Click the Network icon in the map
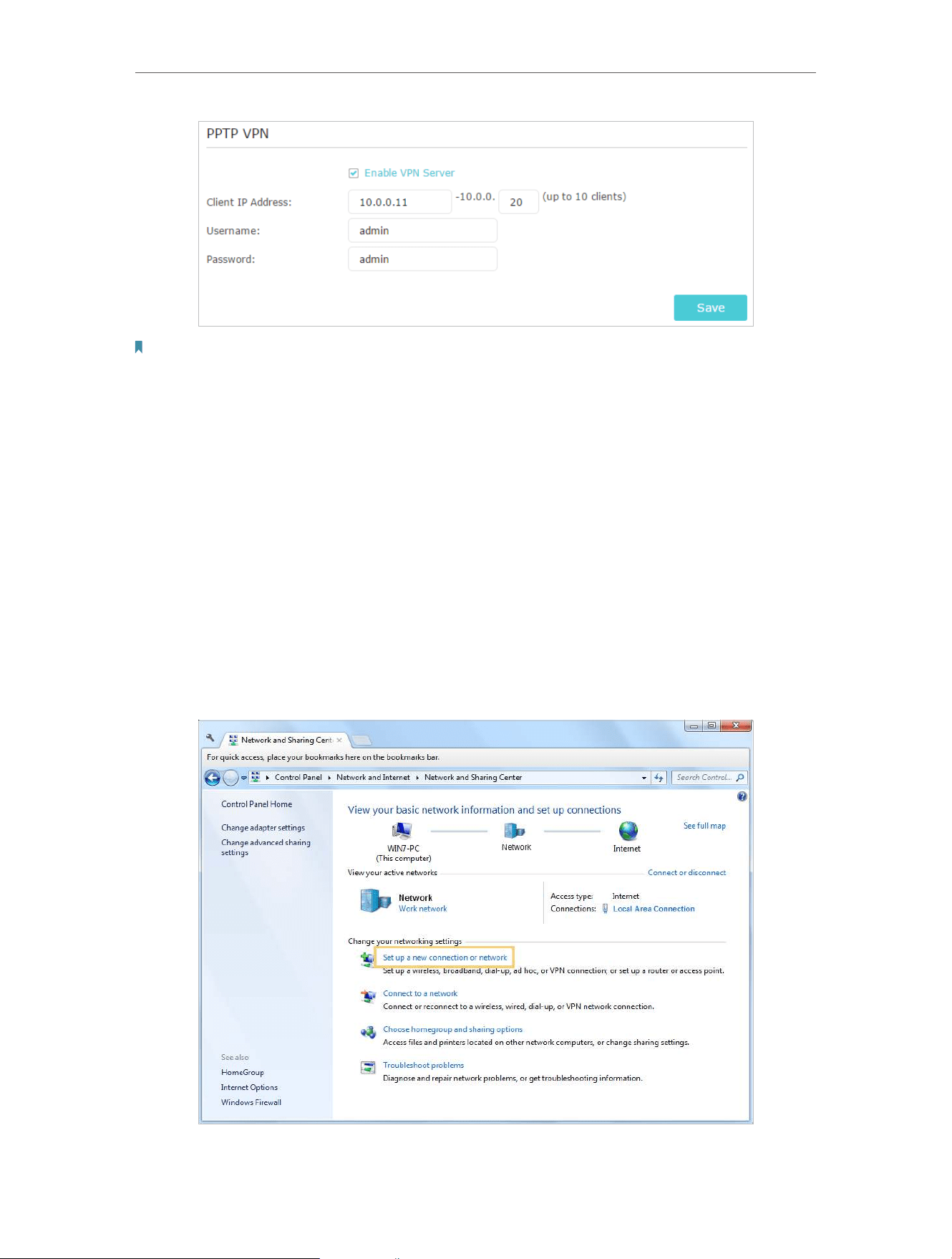Viewport: 952px width, 1259px height. coord(515,831)
